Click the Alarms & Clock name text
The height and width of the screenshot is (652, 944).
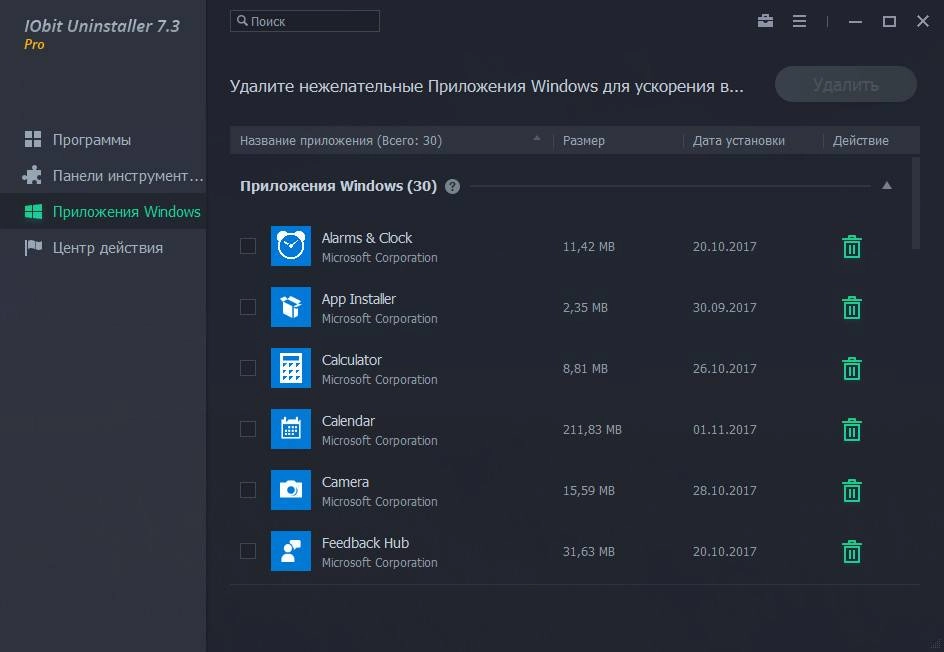click(367, 238)
